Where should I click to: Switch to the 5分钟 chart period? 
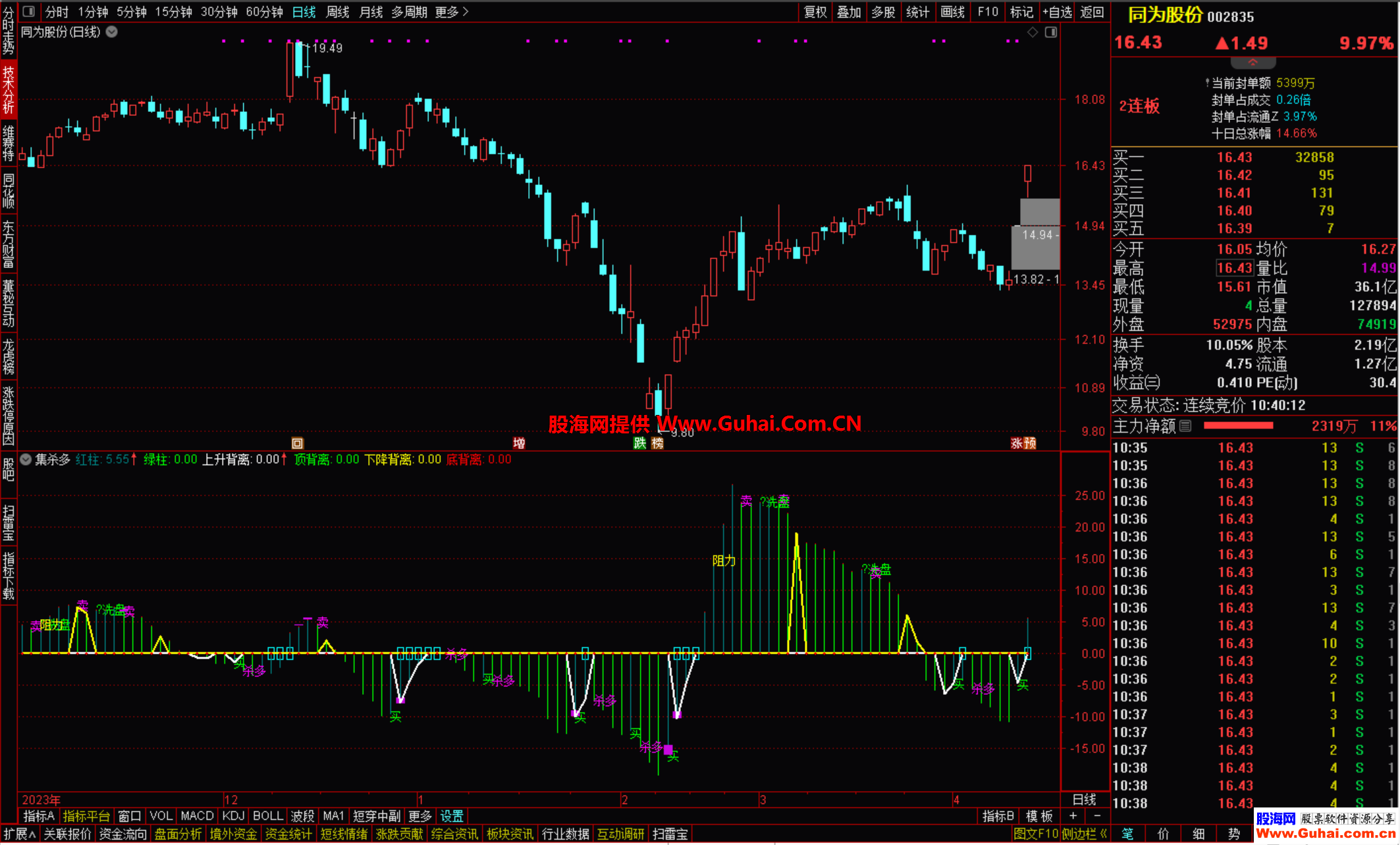point(131,12)
